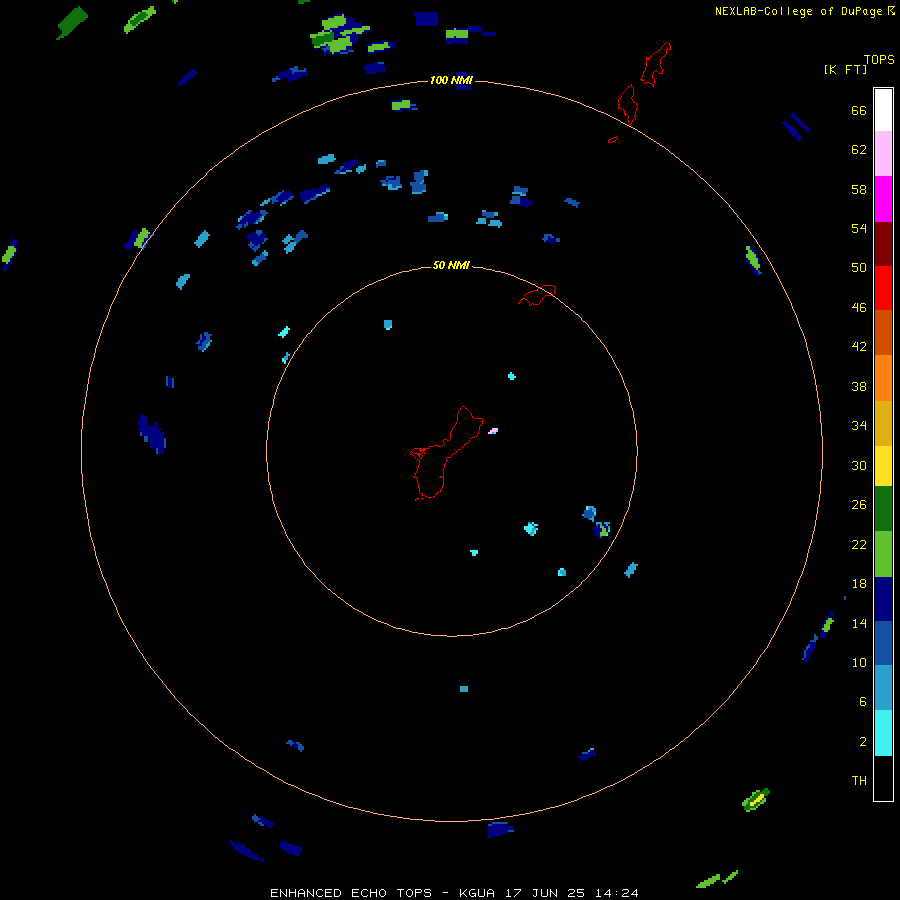The image size is (900, 900).
Task: Click the "[K FT]" units label
Action: (845, 69)
